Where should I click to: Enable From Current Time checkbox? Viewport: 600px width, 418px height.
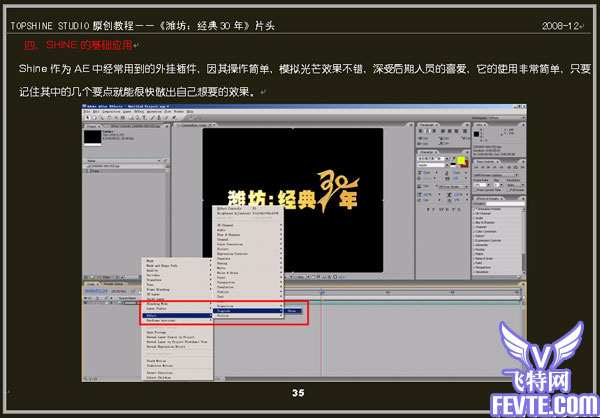click(475, 190)
